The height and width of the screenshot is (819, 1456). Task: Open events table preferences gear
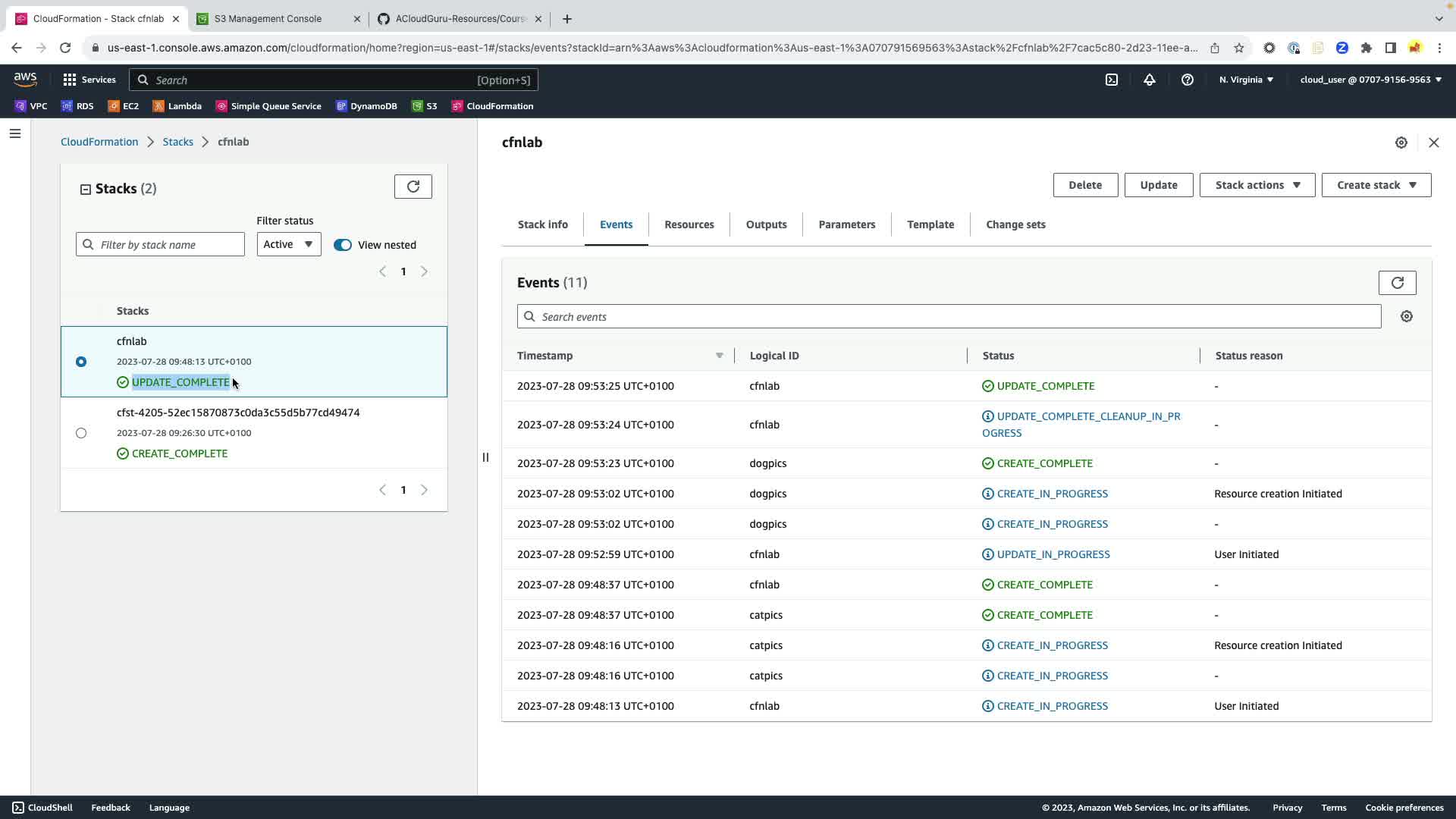(x=1406, y=317)
